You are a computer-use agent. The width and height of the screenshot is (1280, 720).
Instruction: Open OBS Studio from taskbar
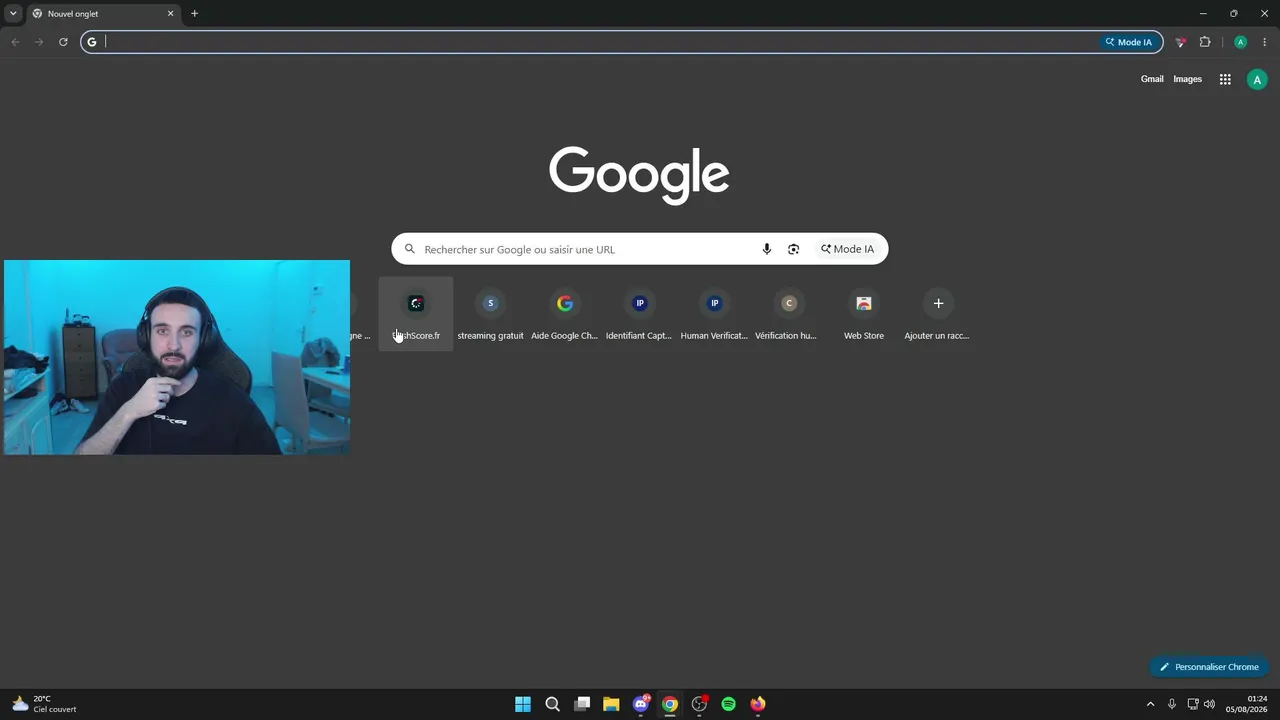[x=699, y=704]
